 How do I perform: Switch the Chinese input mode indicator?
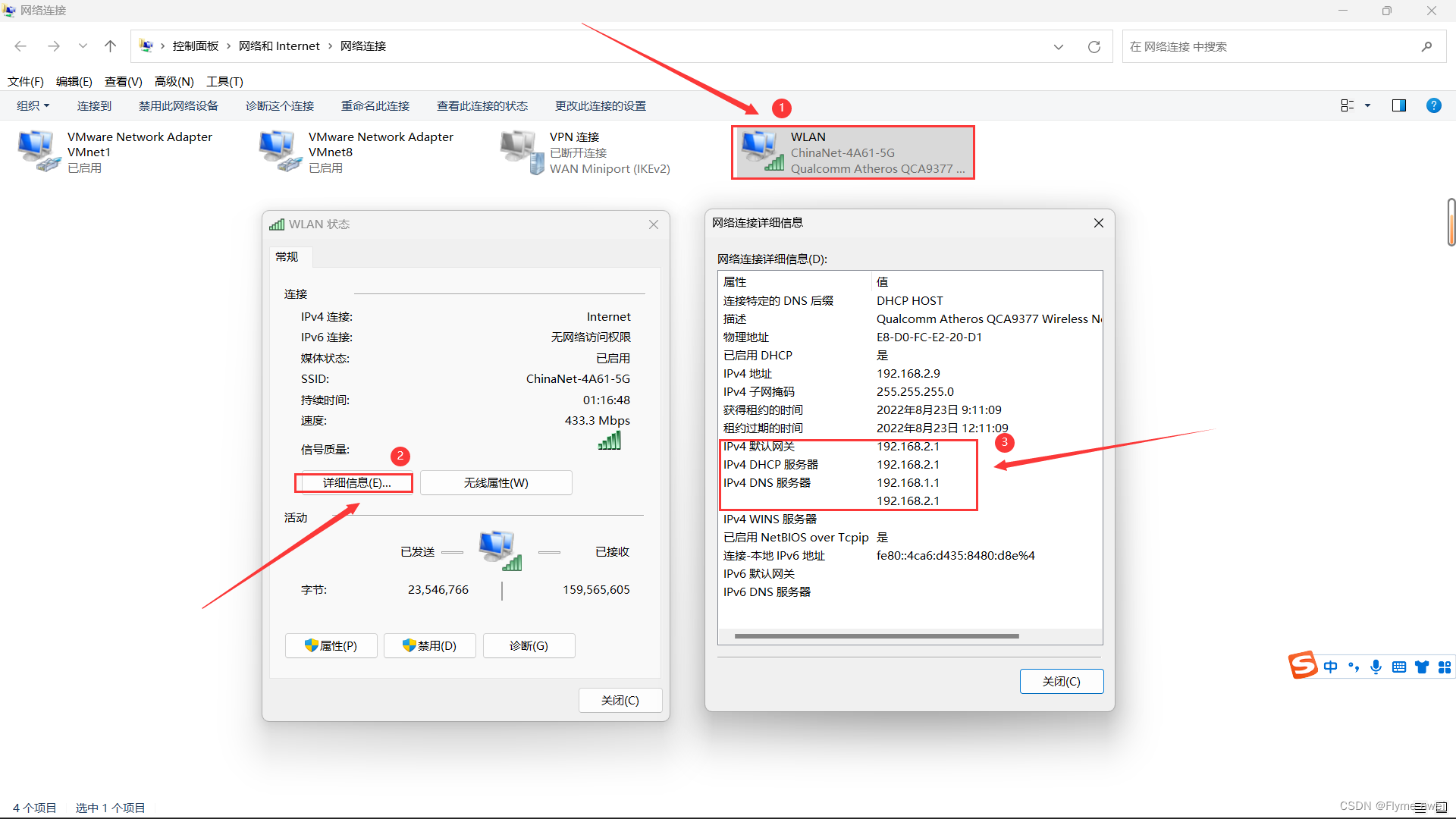[1331, 667]
